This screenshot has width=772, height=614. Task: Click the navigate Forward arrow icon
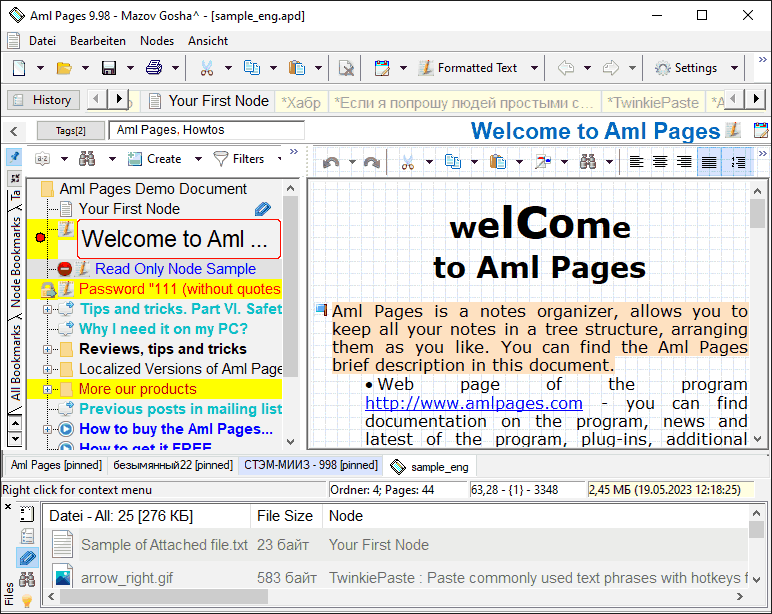(x=611, y=68)
